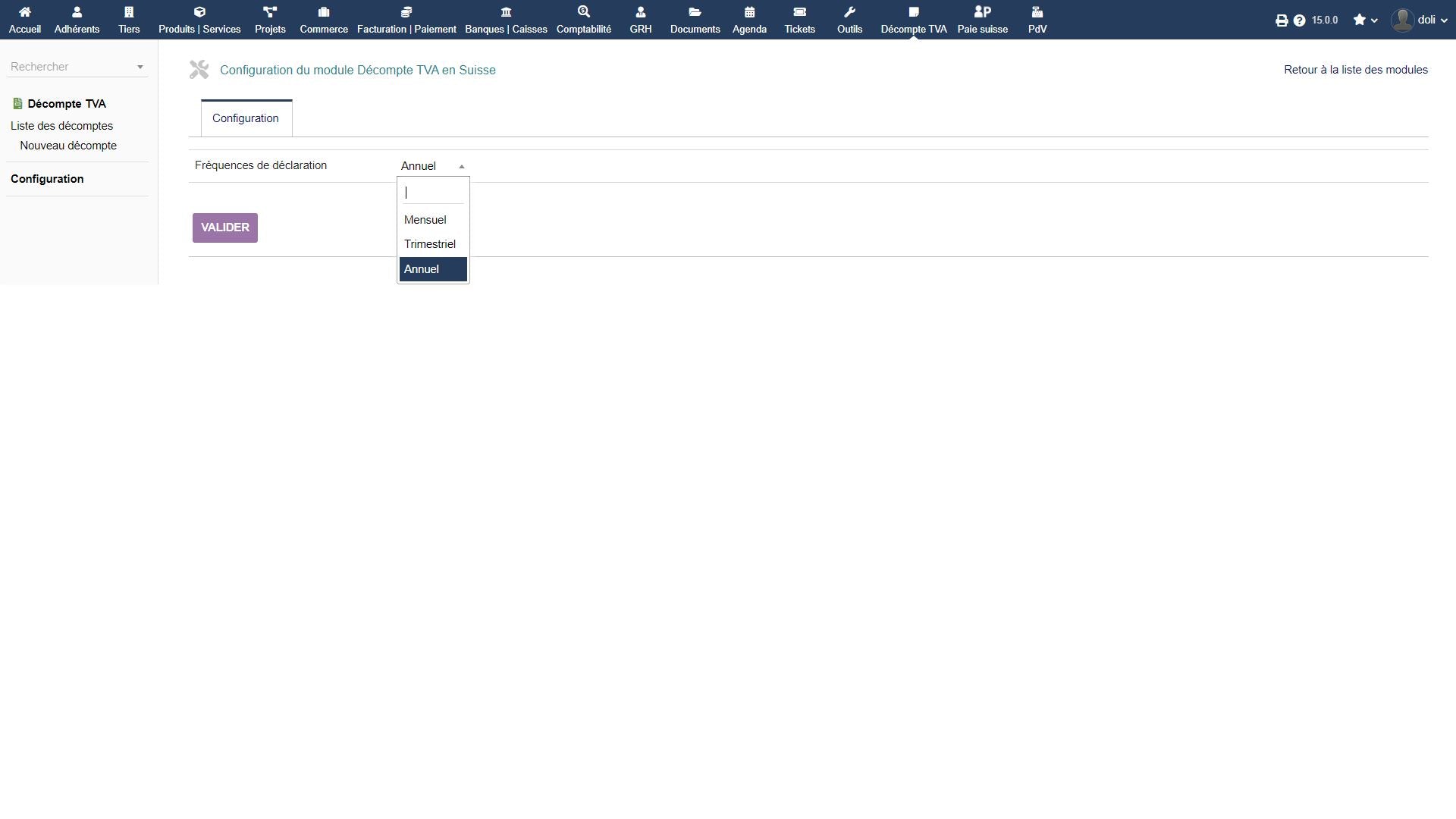This screenshot has height=819, width=1456.
Task: Open Banques | Caisses bank icon
Action: tap(506, 12)
